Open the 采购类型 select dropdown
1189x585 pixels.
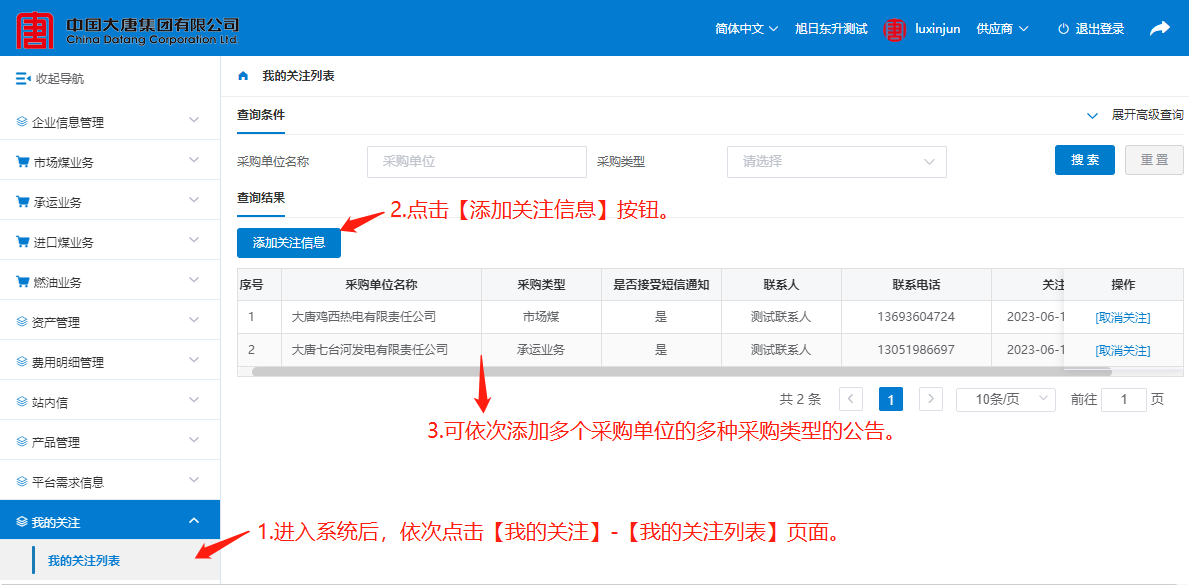click(836, 161)
